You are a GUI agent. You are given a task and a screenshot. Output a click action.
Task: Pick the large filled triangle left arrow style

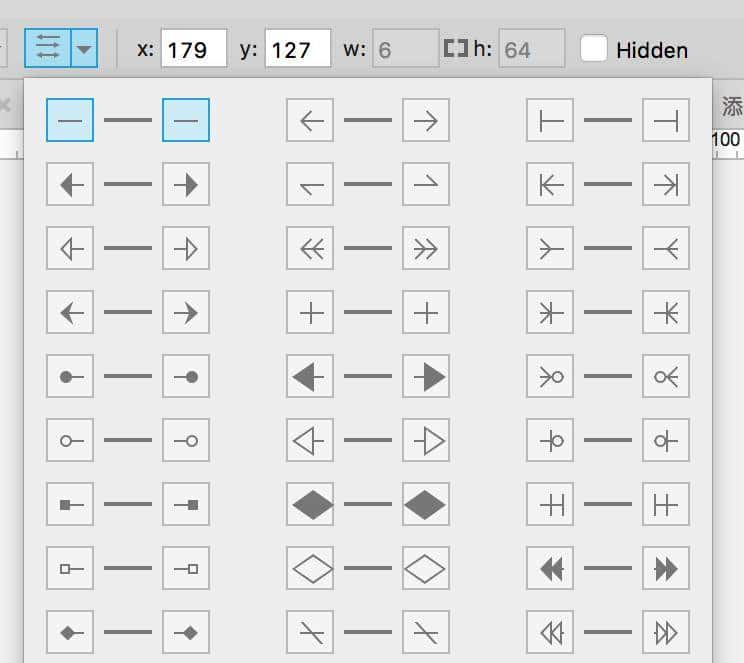(x=310, y=377)
